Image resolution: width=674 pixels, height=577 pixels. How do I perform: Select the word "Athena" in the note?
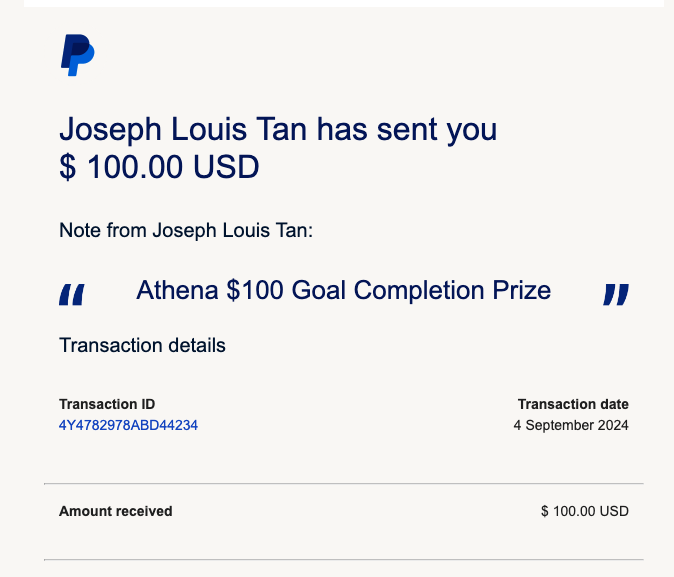pyautogui.click(x=178, y=290)
